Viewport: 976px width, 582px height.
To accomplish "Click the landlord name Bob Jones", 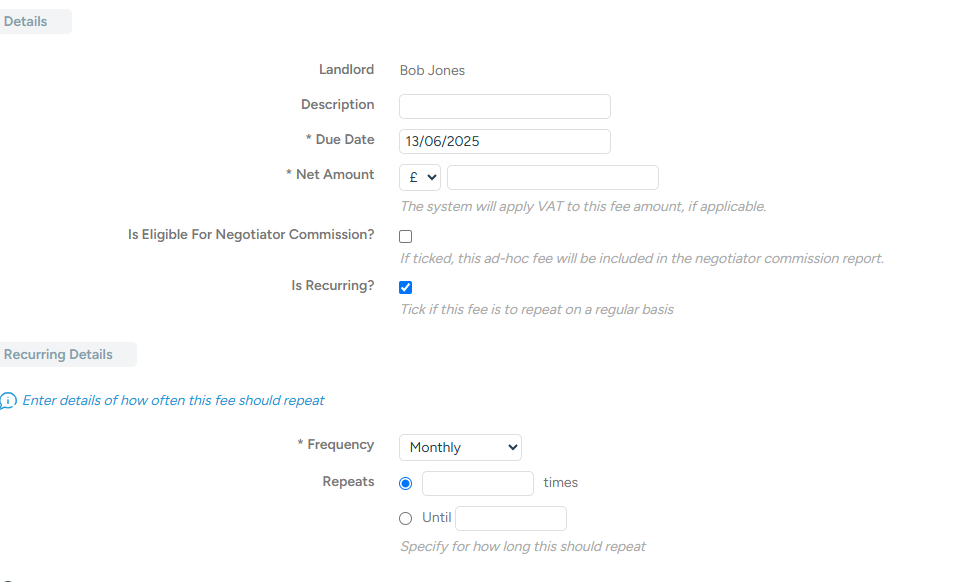I will 432,71.
